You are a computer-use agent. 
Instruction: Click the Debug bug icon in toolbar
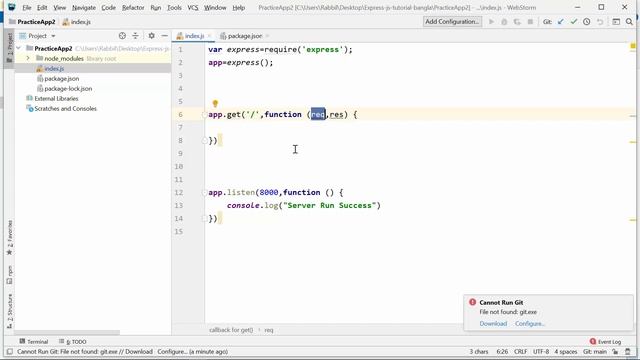504,22
